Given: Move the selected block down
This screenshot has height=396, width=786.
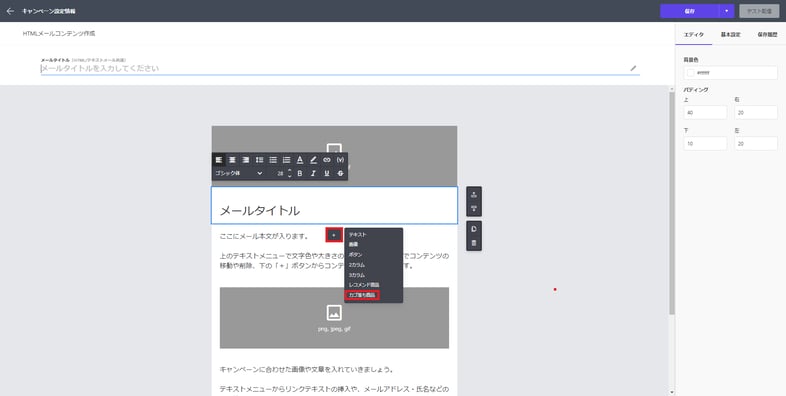Looking at the screenshot, I should (x=474, y=209).
